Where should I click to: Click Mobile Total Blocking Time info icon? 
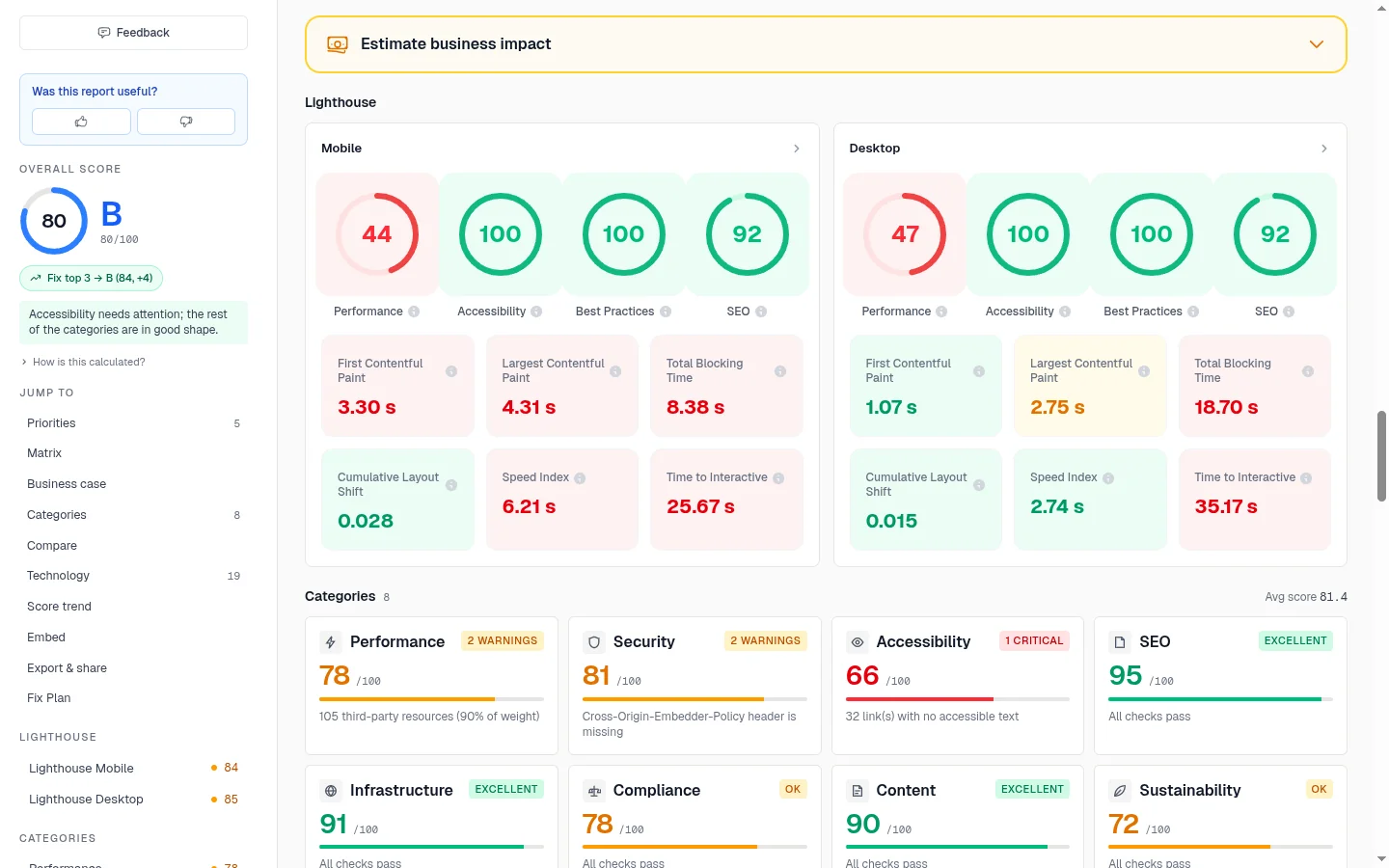tap(780, 371)
